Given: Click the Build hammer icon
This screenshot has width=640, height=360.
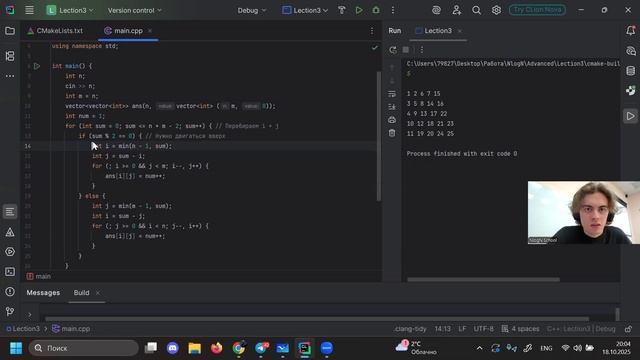Looking at the screenshot, I should click(x=342, y=10).
